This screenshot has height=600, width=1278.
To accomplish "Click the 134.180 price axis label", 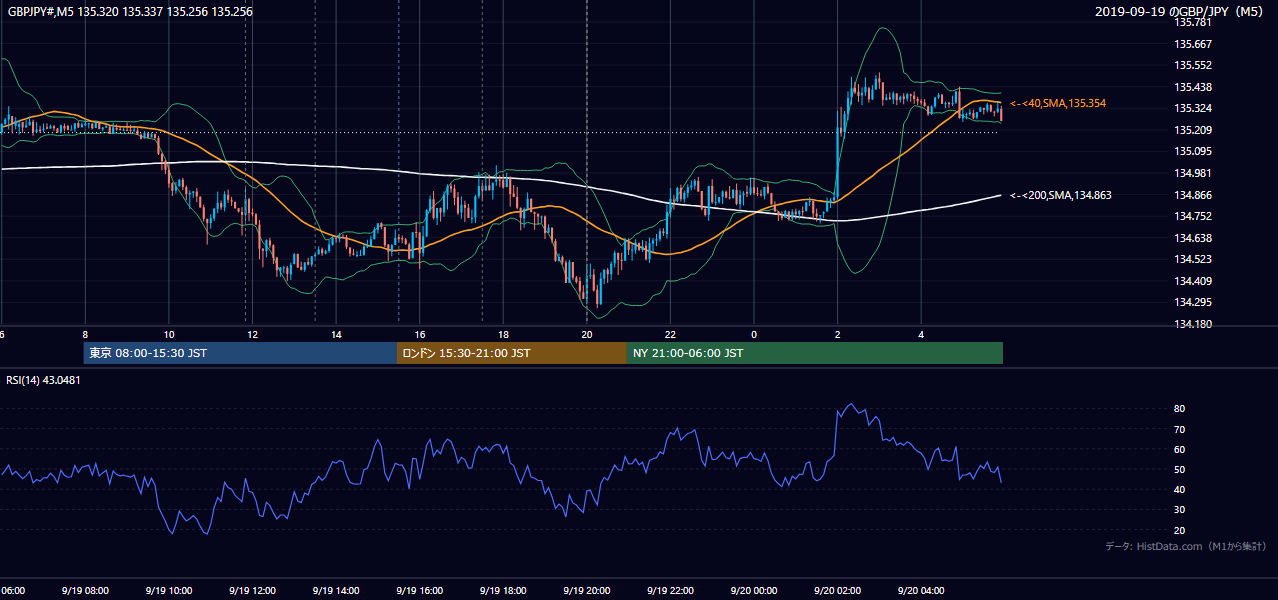I will pos(1193,324).
